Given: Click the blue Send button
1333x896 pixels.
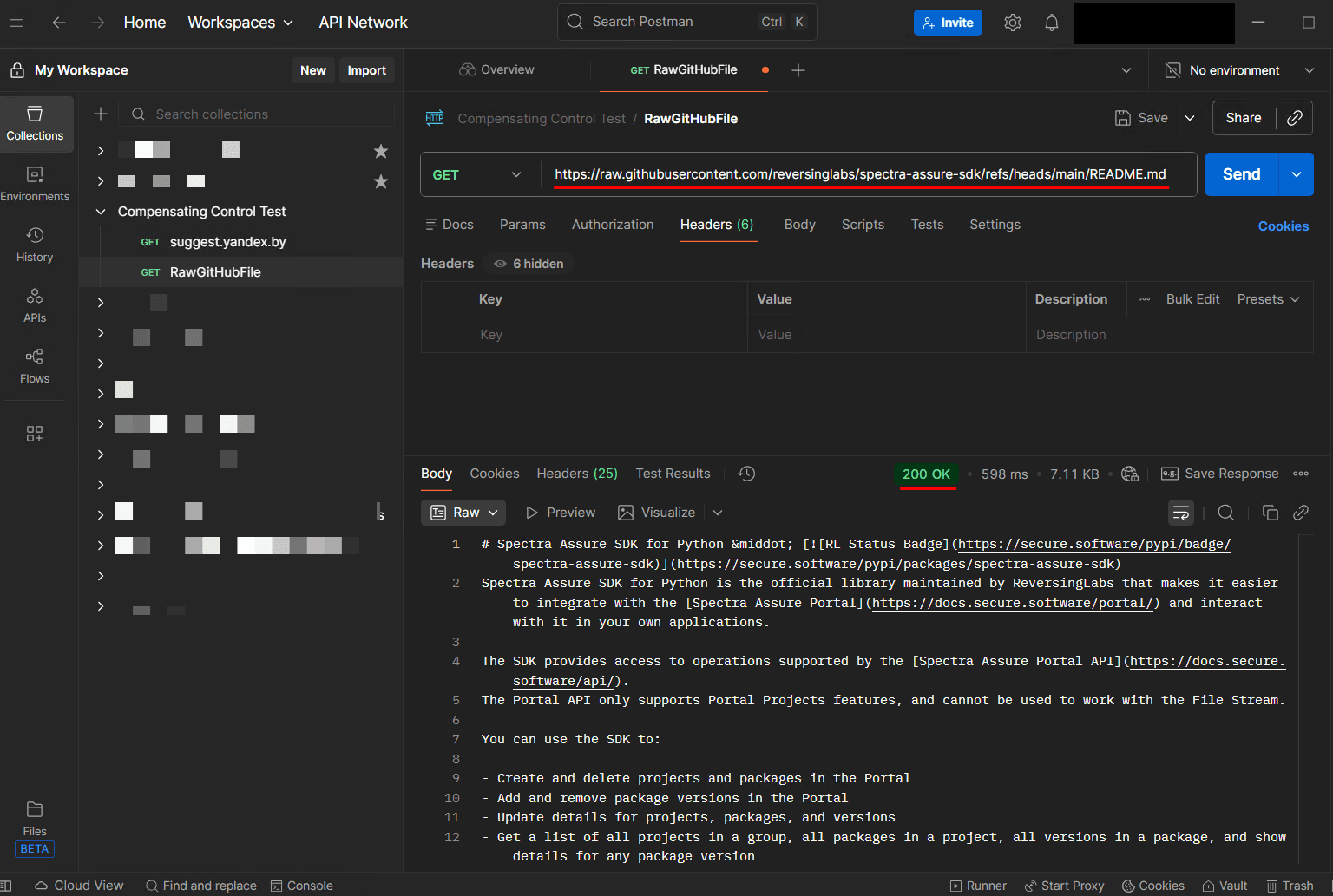Looking at the screenshot, I should point(1241,174).
